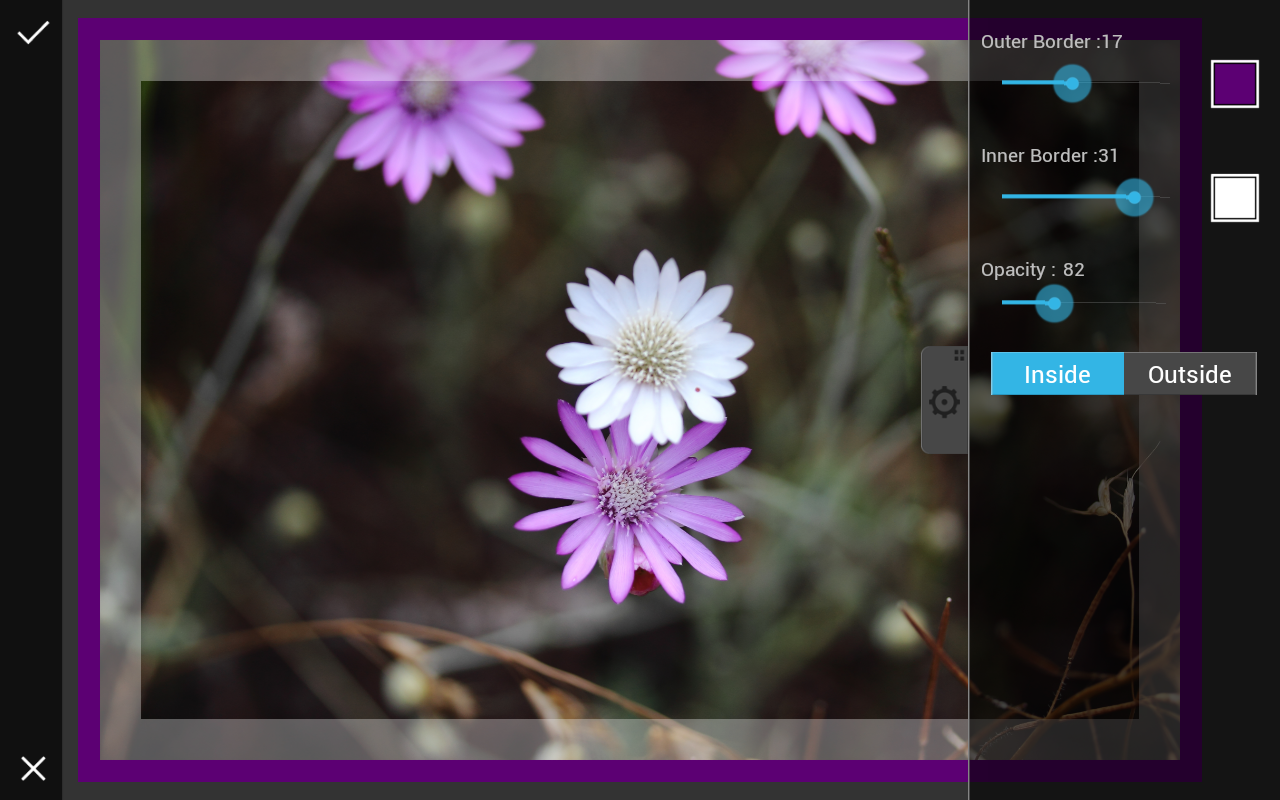Collapse settings panel with gear handle
Image resolution: width=1280 pixels, height=800 pixels.
tap(945, 401)
